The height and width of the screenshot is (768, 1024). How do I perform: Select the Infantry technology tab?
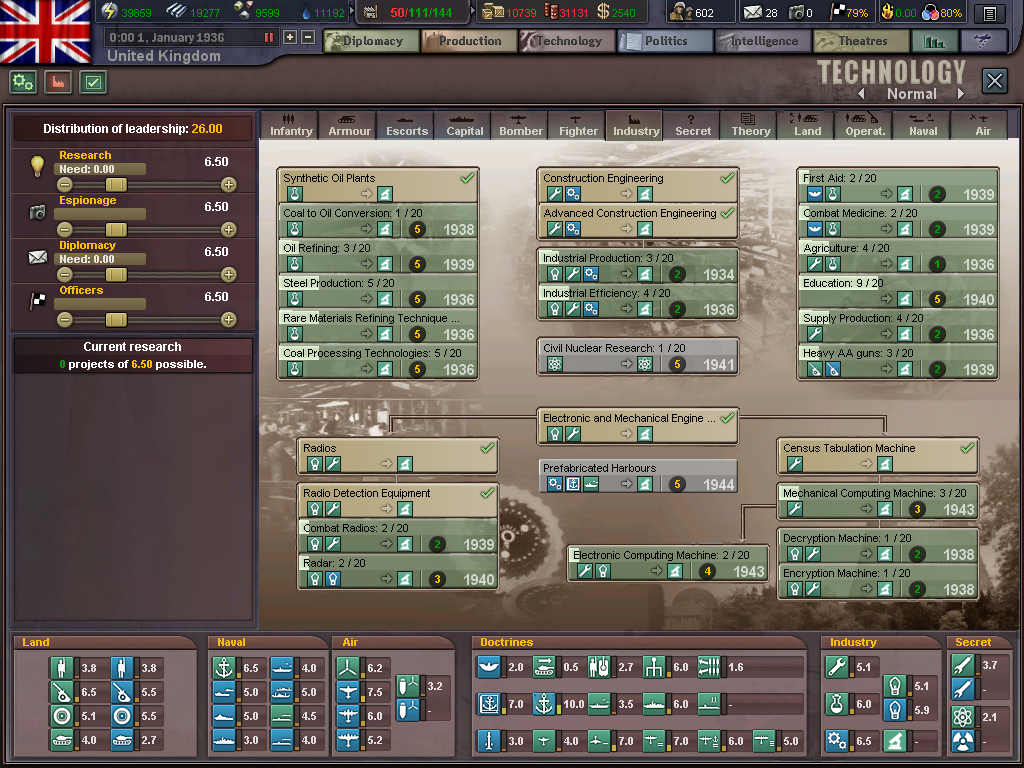[x=291, y=125]
